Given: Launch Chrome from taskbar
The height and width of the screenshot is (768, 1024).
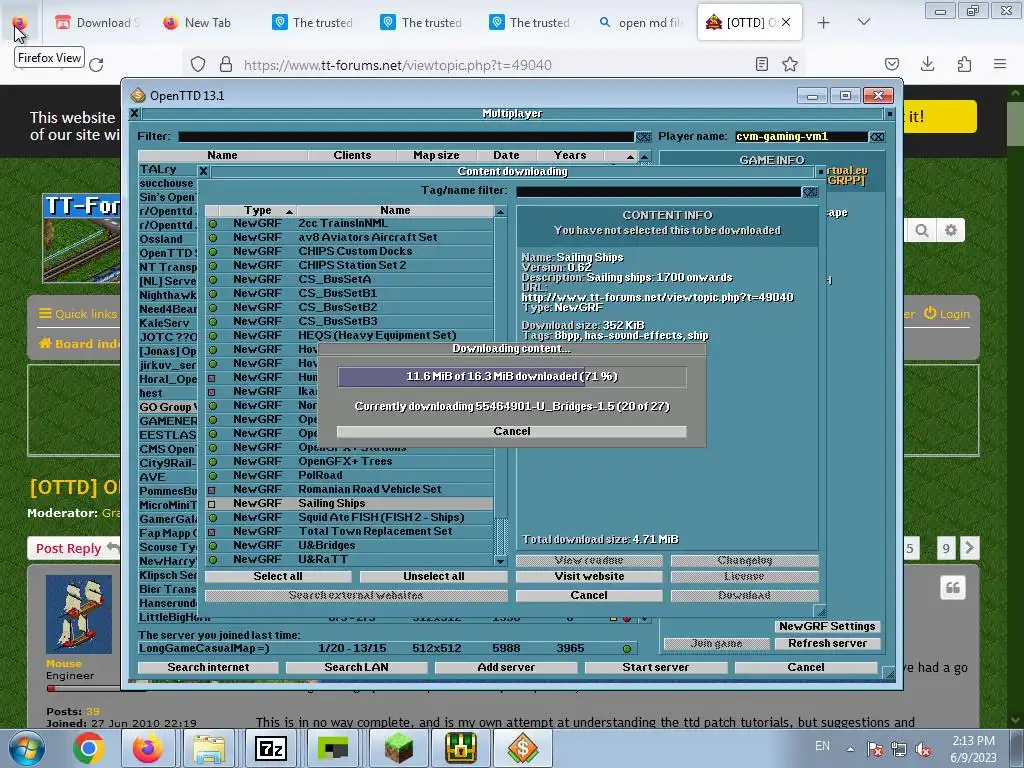Looking at the screenshot, I should click(89, 748).
